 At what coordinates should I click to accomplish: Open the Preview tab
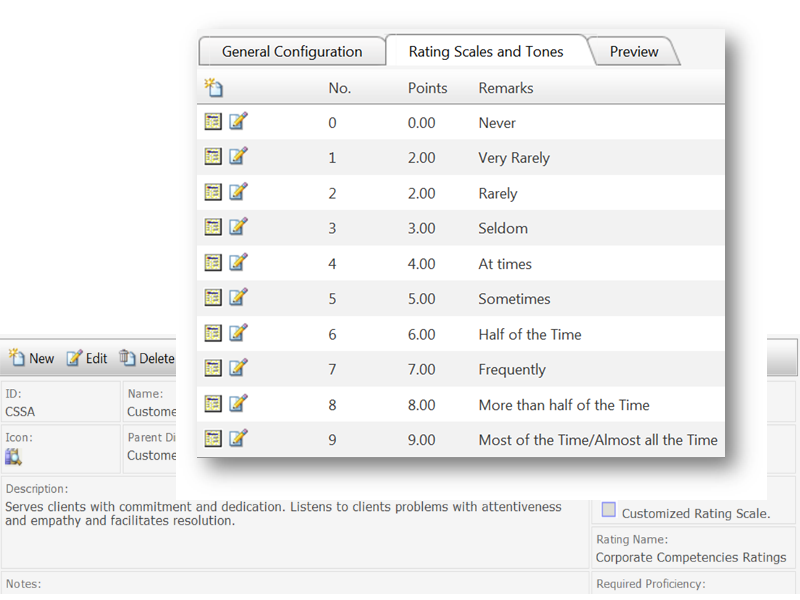tap(634, 52)
